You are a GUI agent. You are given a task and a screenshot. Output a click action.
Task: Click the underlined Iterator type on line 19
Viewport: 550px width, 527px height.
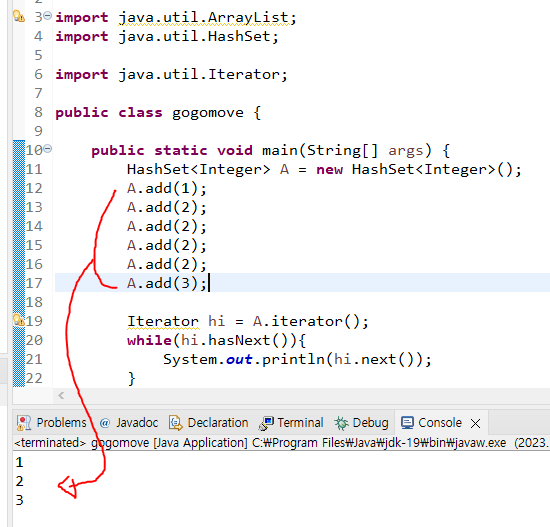coord(163,321)
